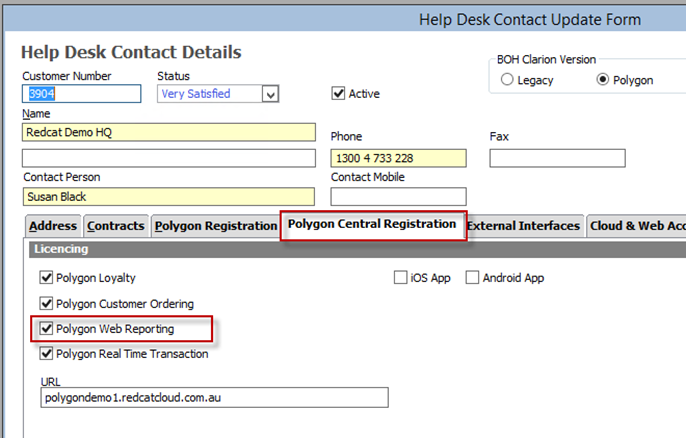Open the Contracts tab

pyautogui.click(x=116, y=226)
